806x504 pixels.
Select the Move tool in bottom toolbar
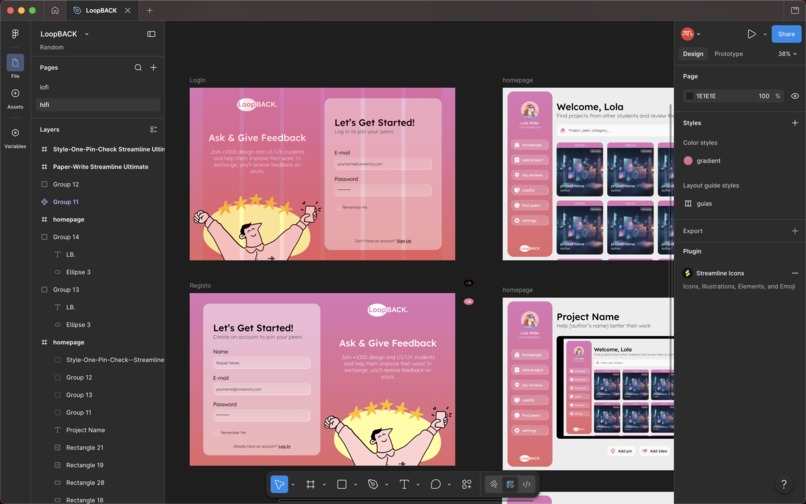tap(279, 484)
